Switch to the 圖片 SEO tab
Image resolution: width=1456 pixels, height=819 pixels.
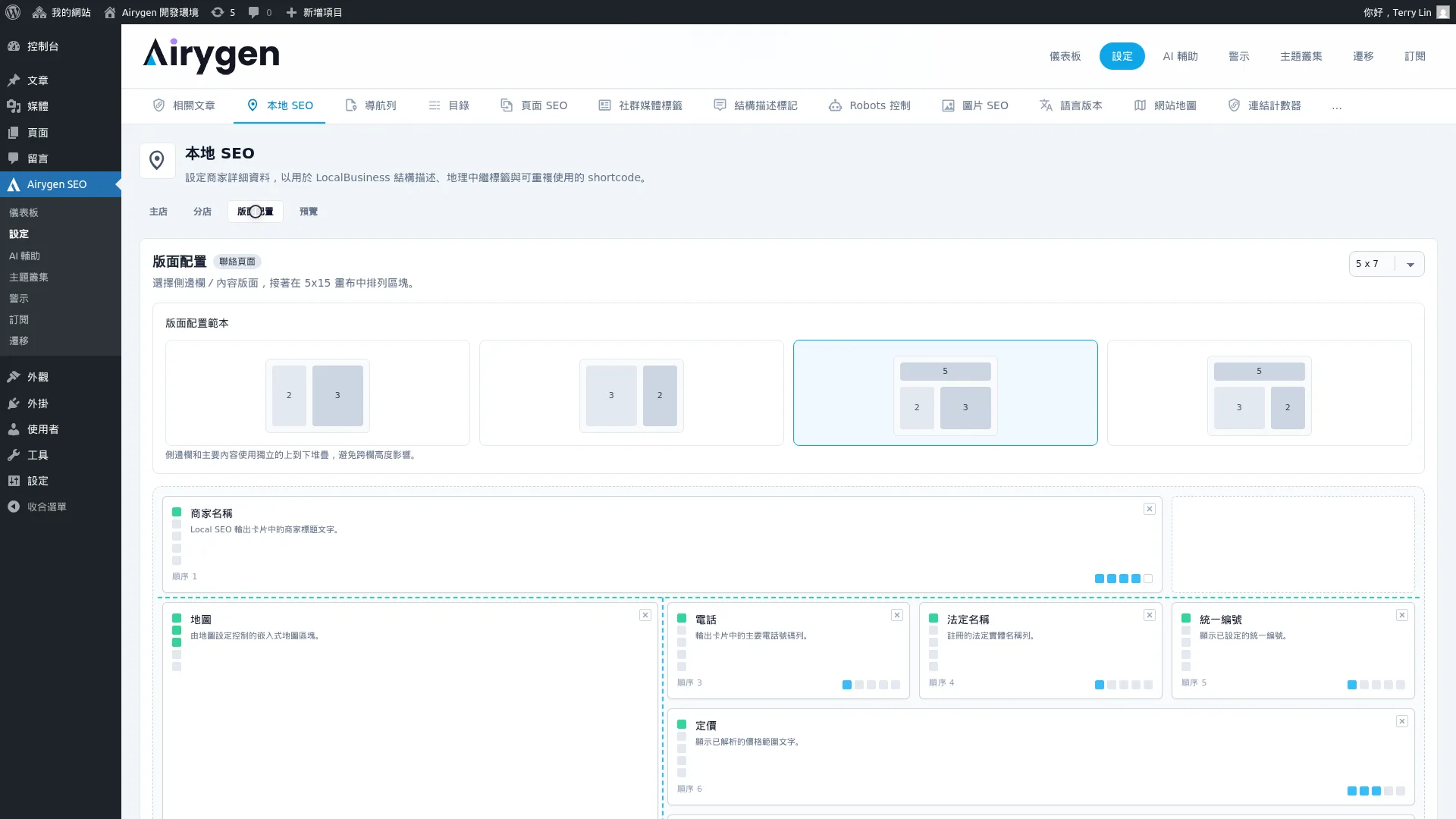[975, 105]
